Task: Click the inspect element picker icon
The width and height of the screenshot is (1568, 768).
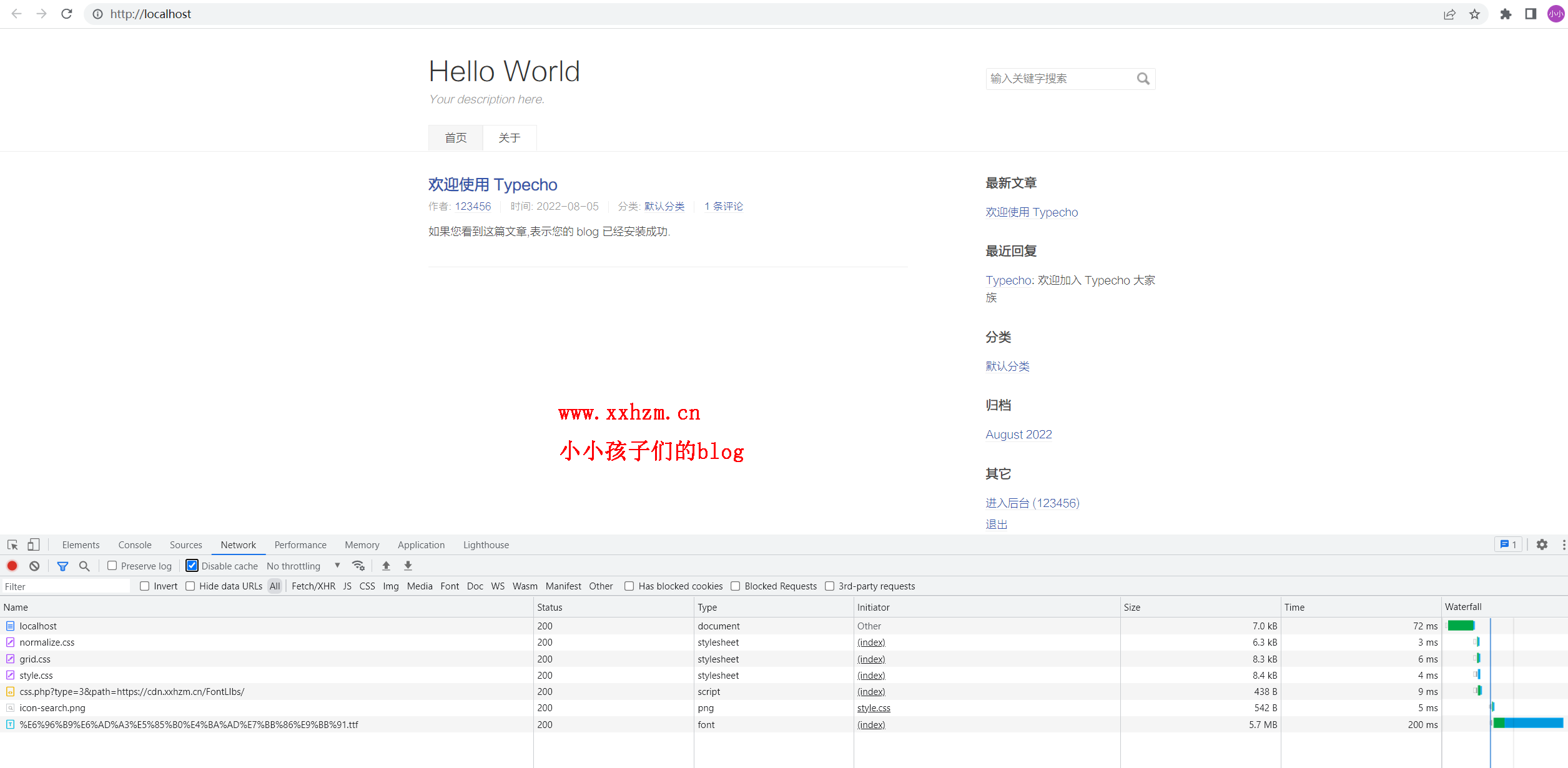Action: click(x=12, y=544)
